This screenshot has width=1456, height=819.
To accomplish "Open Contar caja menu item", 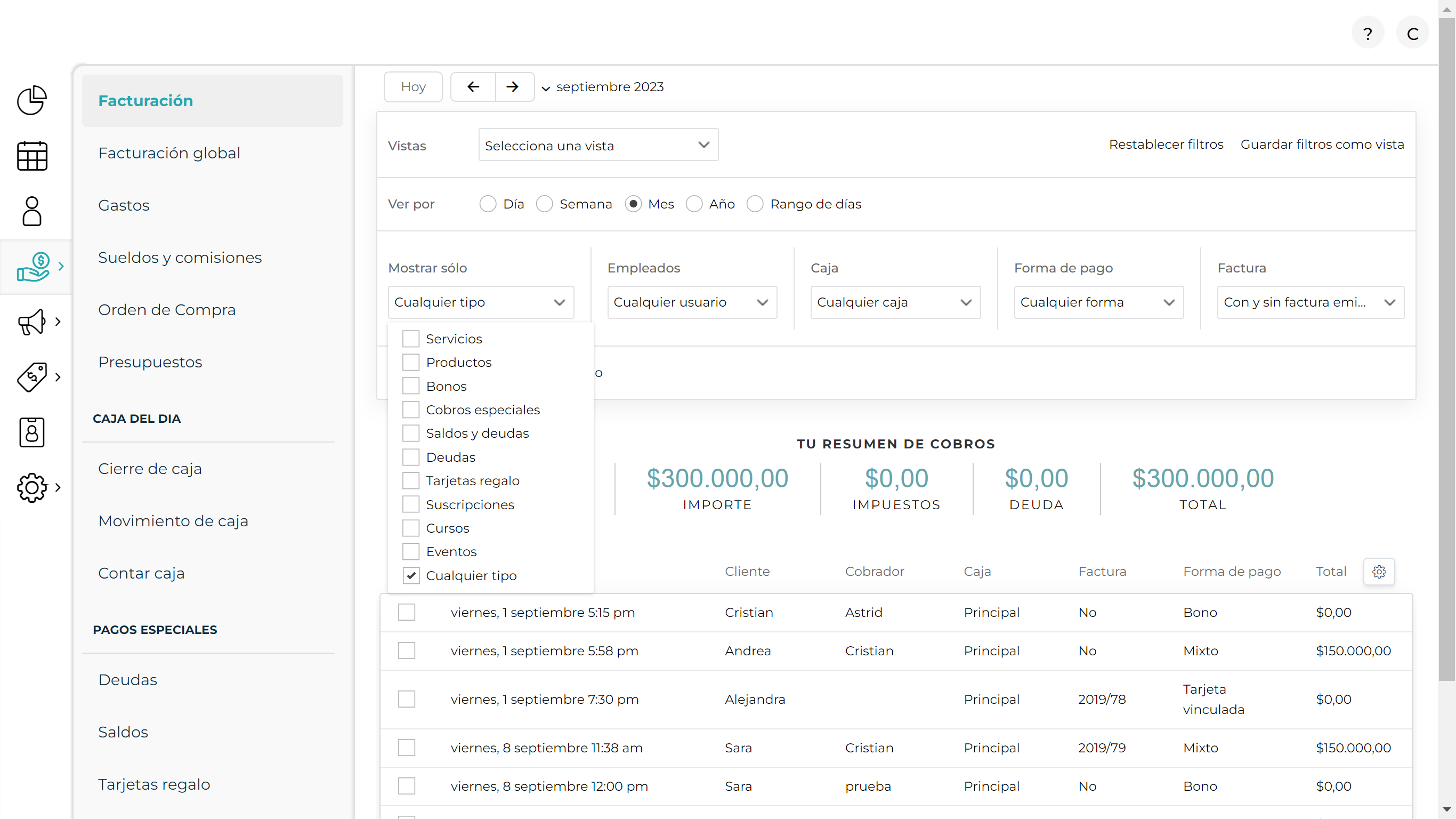I will [x=141, y=573].
